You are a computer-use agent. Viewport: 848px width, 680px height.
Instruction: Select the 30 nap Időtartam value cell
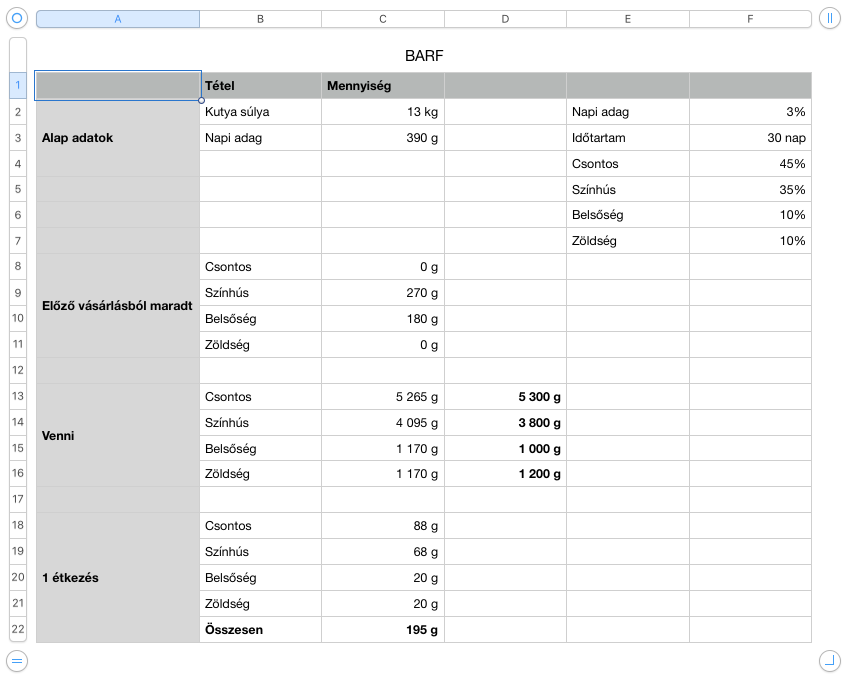pos(750,138)
